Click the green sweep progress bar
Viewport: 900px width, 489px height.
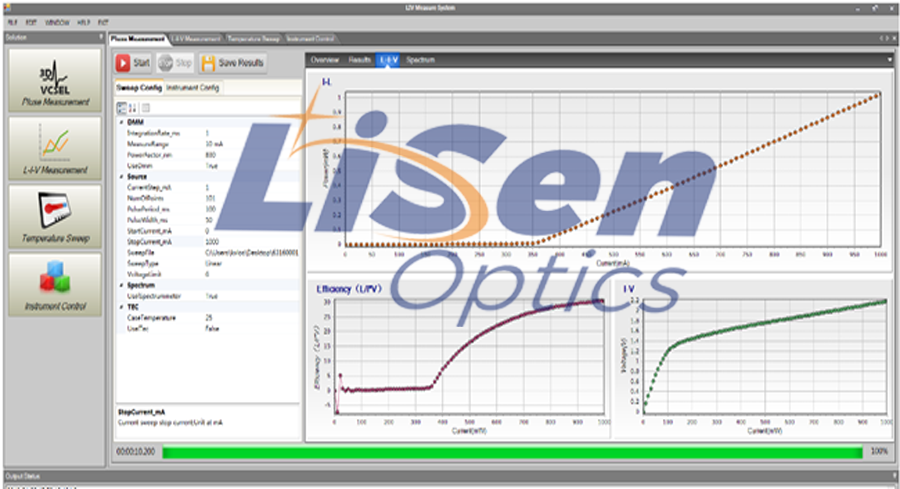(512, 452)
